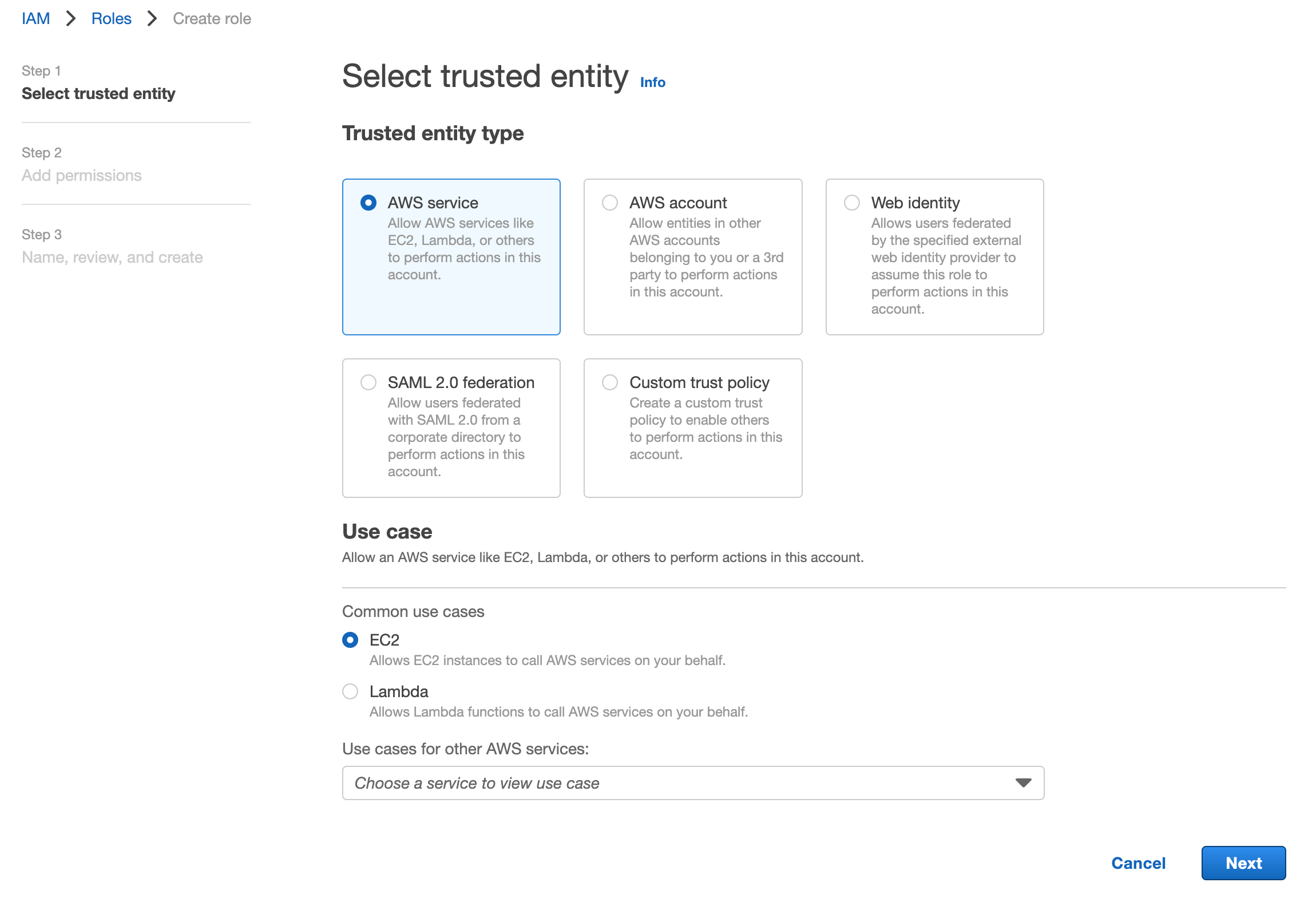The width and height of the screenshot is (1316, 902).
Task: Toggle the AWS account trusted entity type
Action: click(608, 202)
